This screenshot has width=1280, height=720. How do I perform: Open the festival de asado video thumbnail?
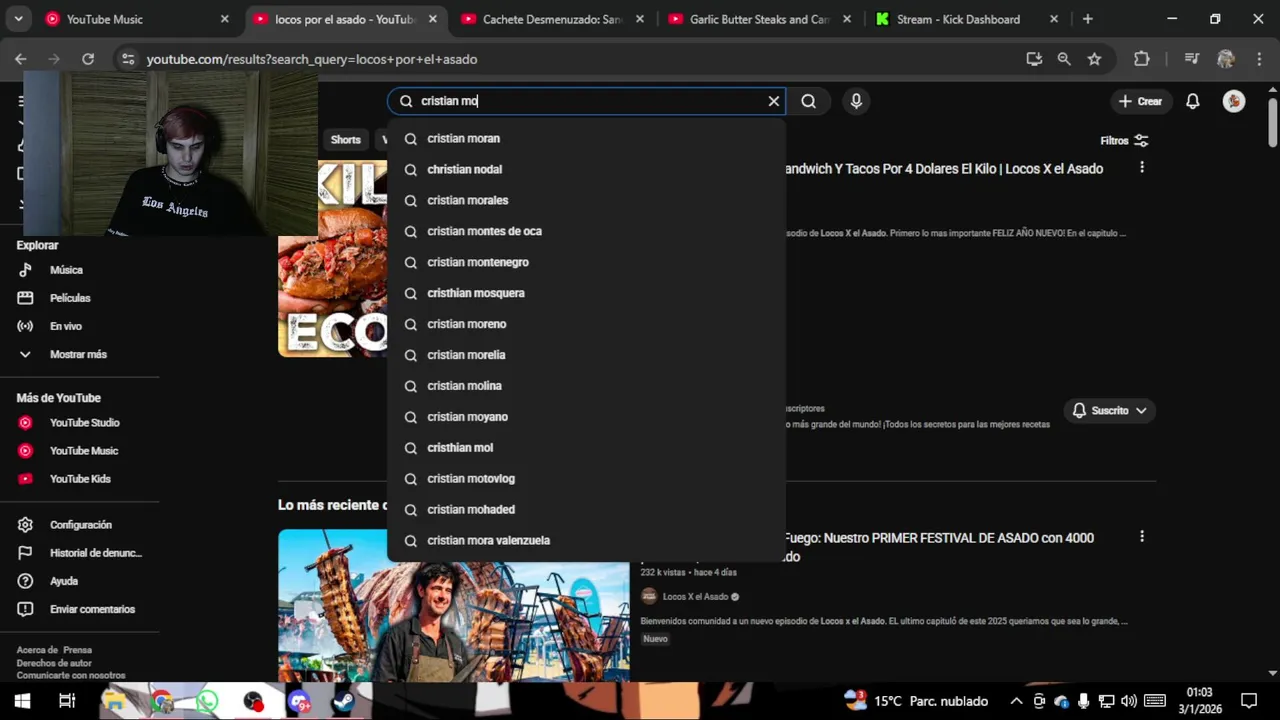point(453,605)
